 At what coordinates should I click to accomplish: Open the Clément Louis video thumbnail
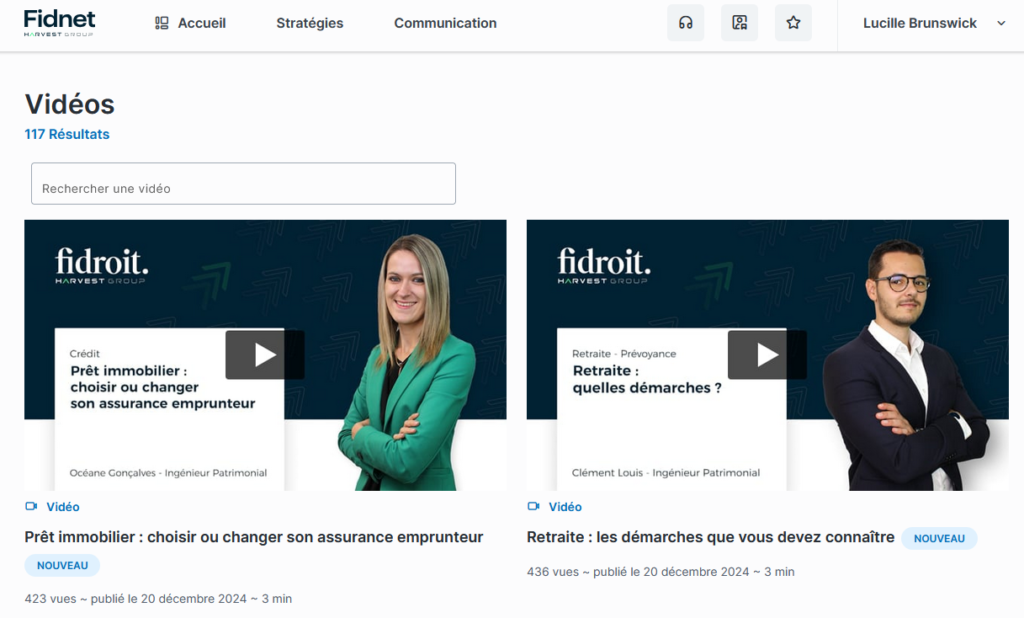767,355
